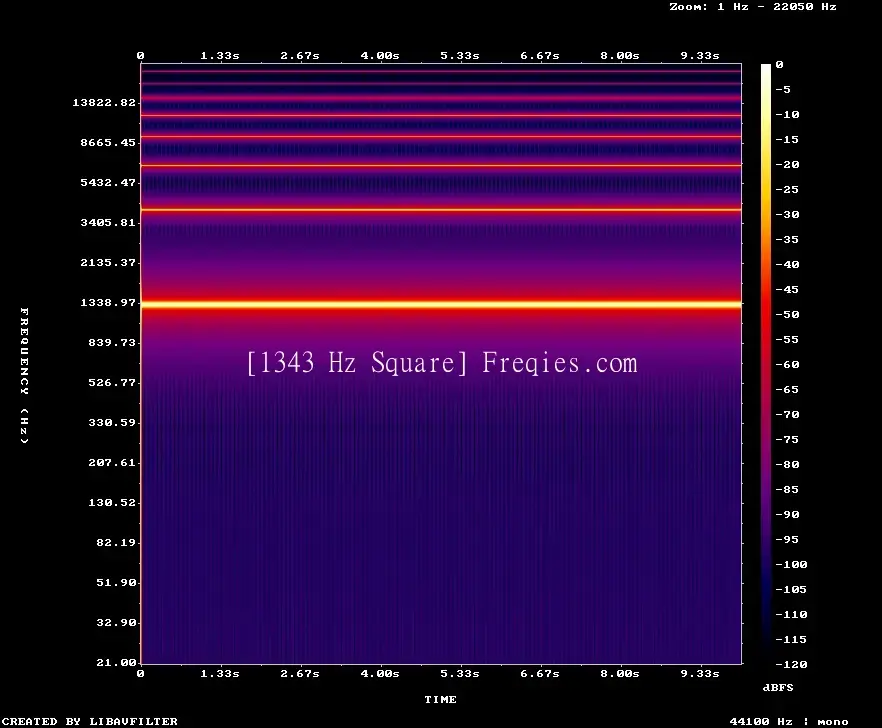Select the 21.00 frequency axis label

pyautogui.click(x=116, y=662)
